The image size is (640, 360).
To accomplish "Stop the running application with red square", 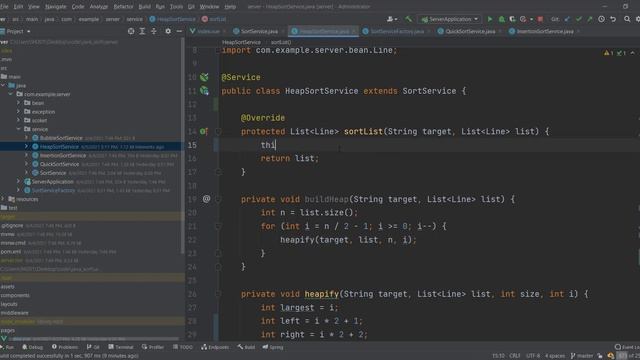I will pyautogui.click(x=540, y=19).
